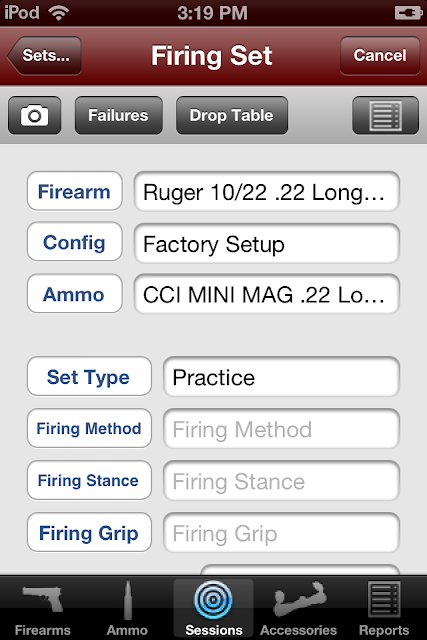Tap the camera icon button
This screenshot has height=640, width=427.
click(35, 116)
